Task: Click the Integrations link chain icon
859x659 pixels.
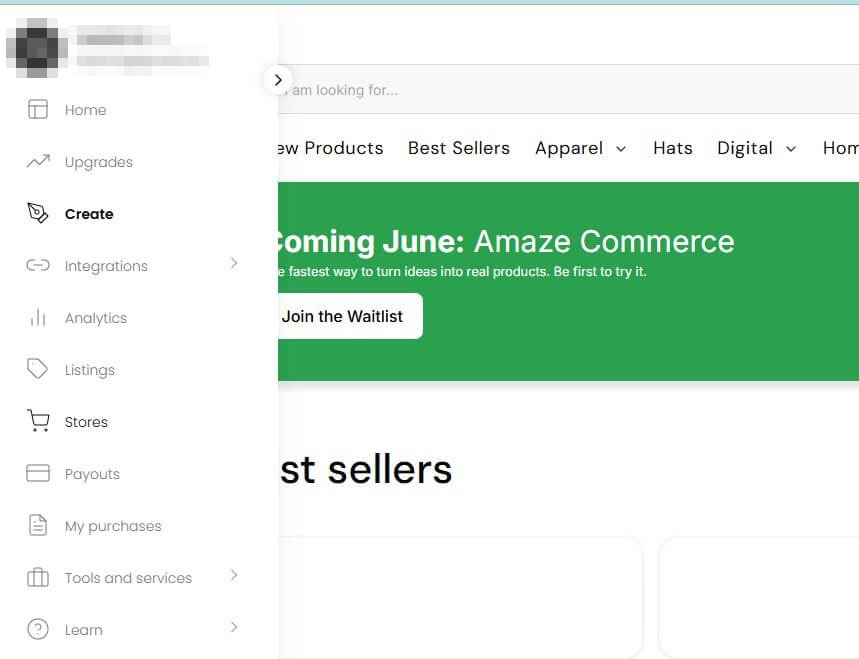Action: [38, 265]
